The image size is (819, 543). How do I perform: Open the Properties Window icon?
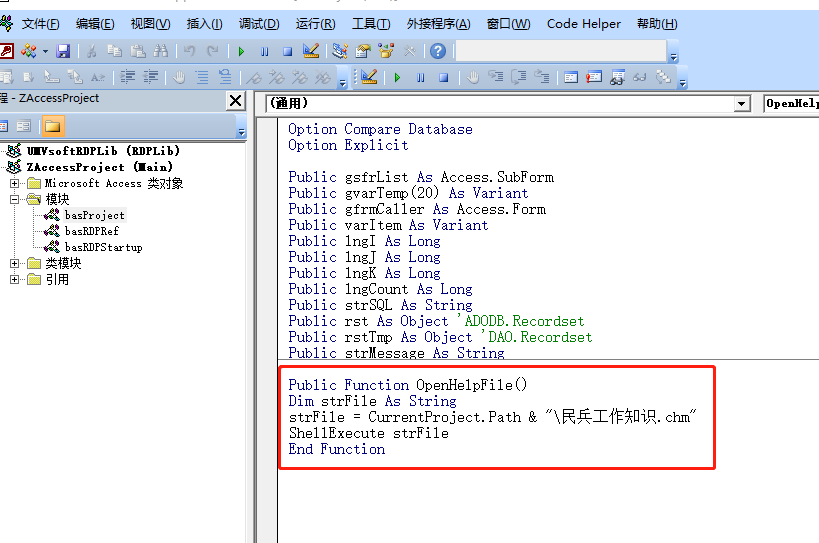point(363,51)
